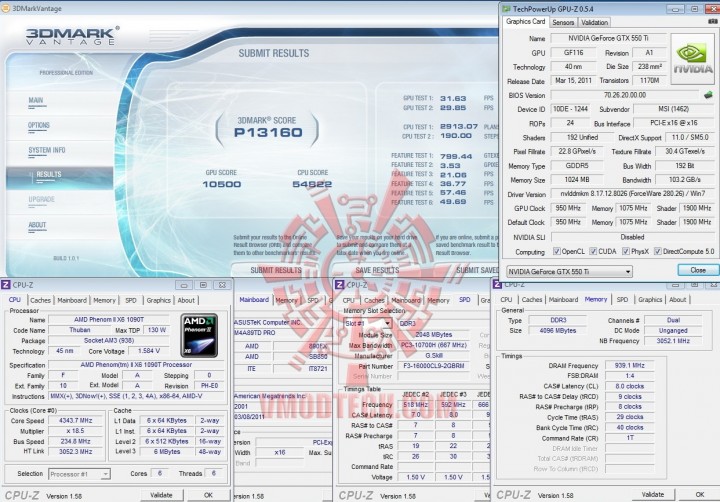Viewport: 720px width, 502px height.
Task: Minimize the CPU-Z processor window
Action: click(x=184, y=285)
